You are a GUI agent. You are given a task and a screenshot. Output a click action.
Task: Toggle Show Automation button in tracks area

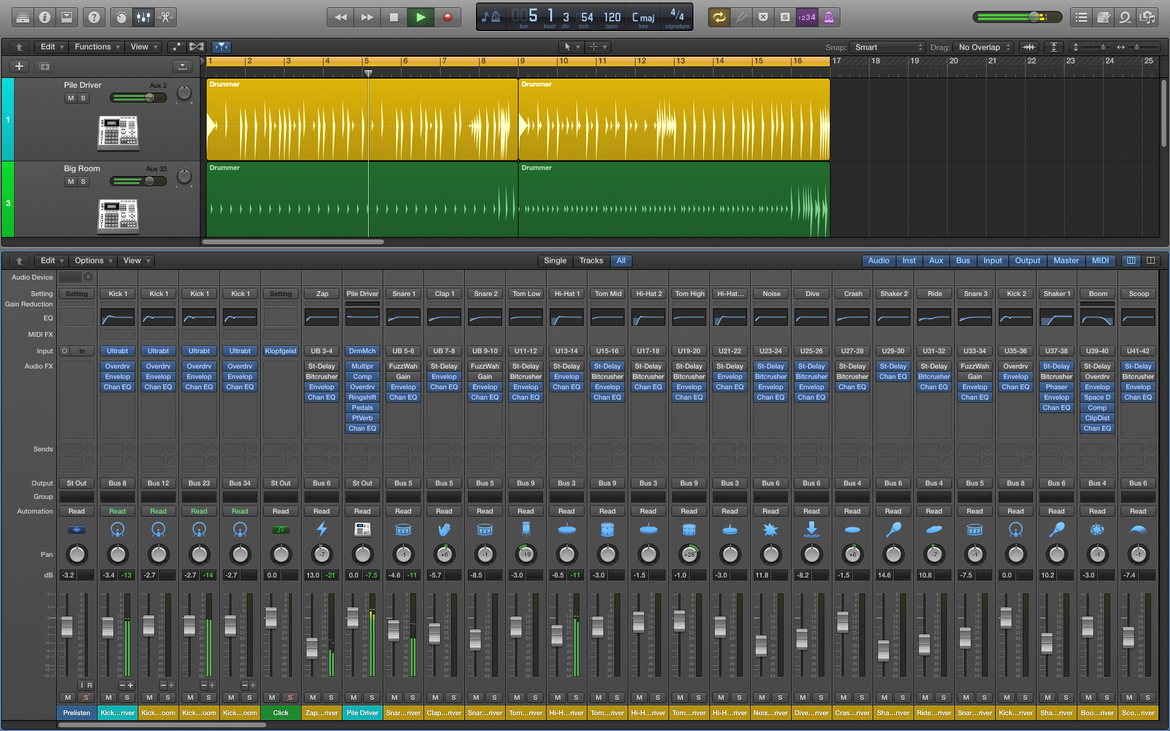pos(176,47)
